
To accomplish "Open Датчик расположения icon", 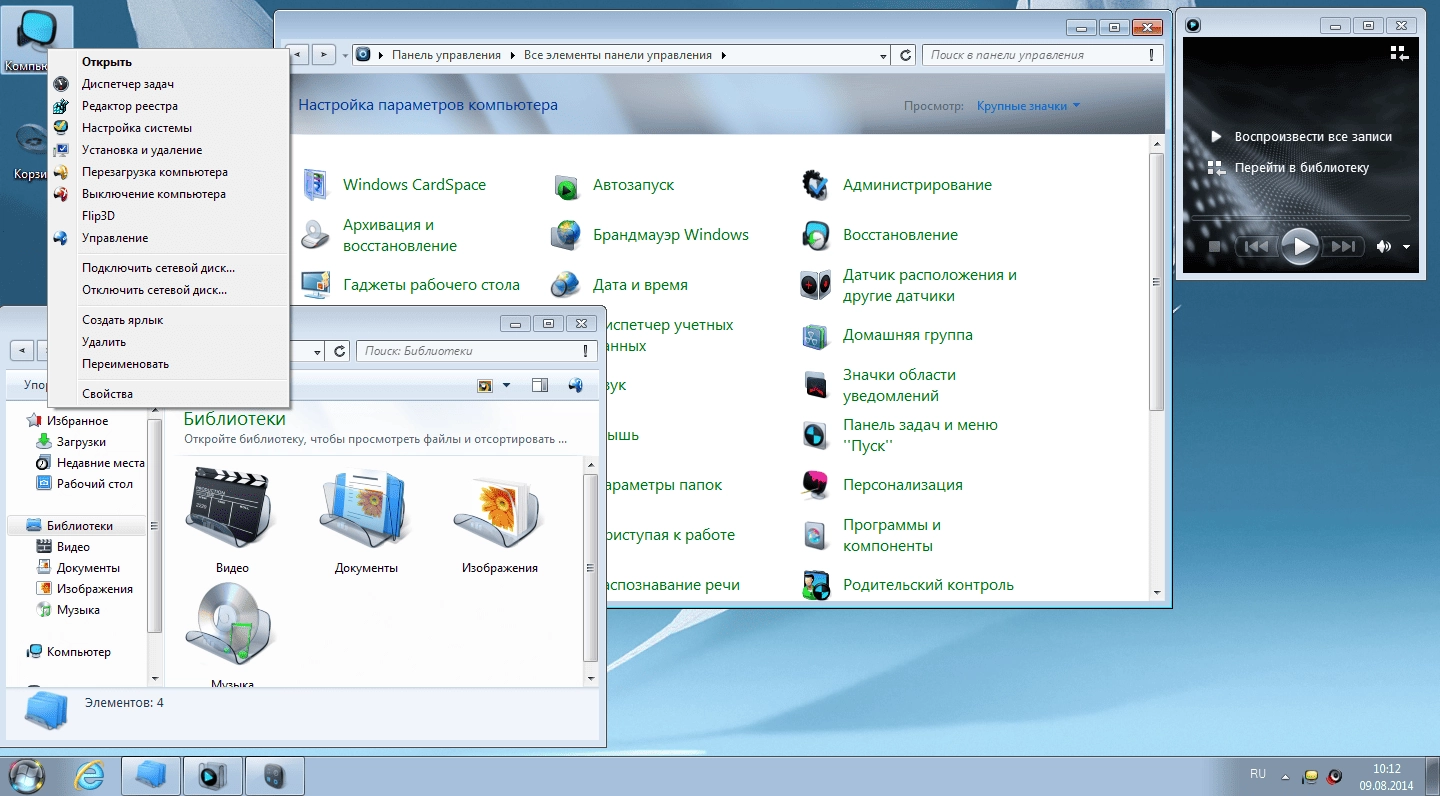I will (x=816, y=285).
